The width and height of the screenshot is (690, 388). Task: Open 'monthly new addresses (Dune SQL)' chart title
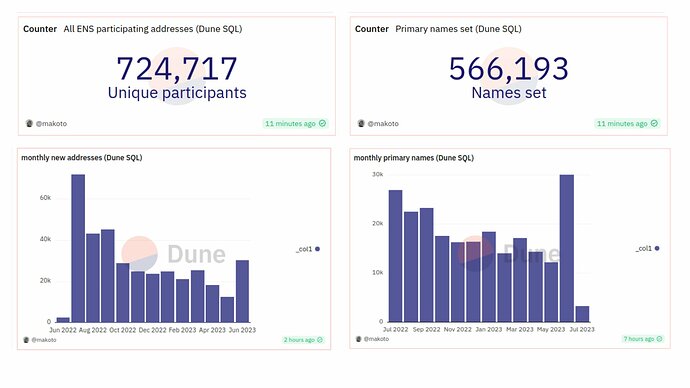[x=81, y=157]
